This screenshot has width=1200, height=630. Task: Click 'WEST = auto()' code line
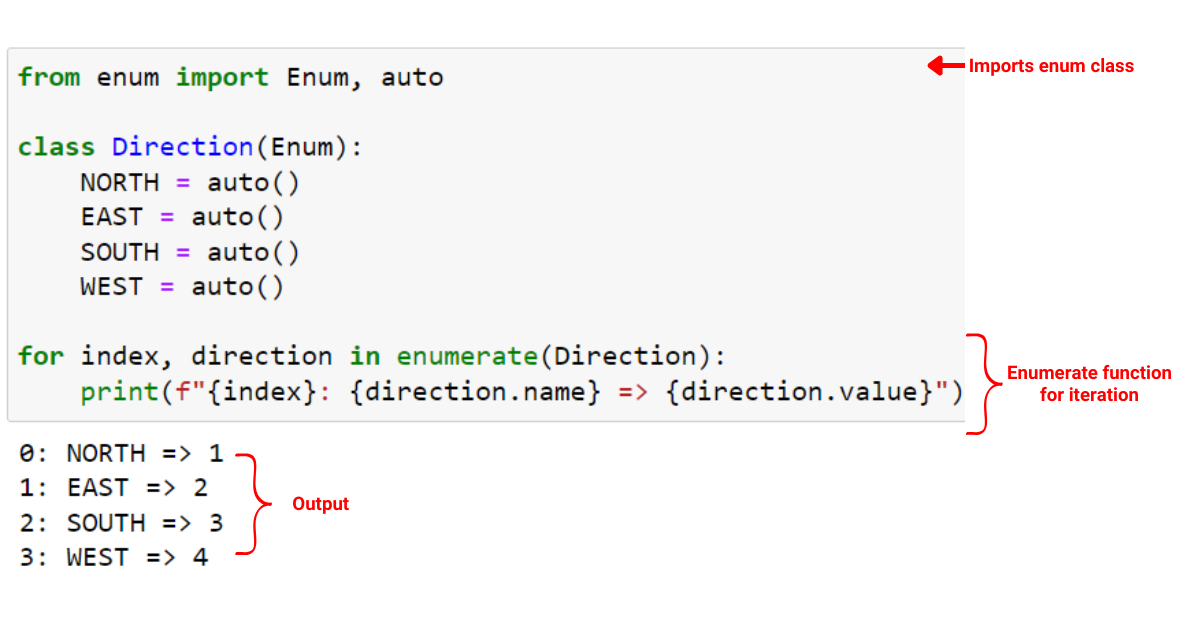[182, 287]
